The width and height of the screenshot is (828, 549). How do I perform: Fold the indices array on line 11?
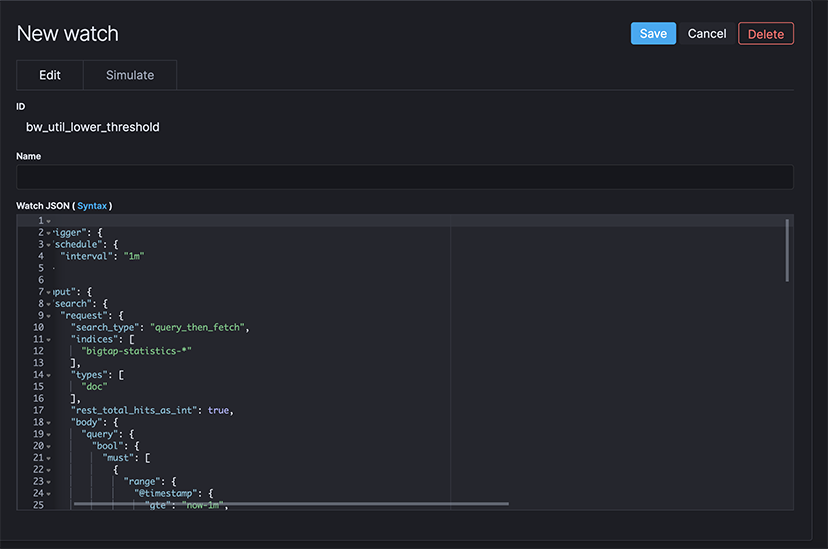[49, 339]
